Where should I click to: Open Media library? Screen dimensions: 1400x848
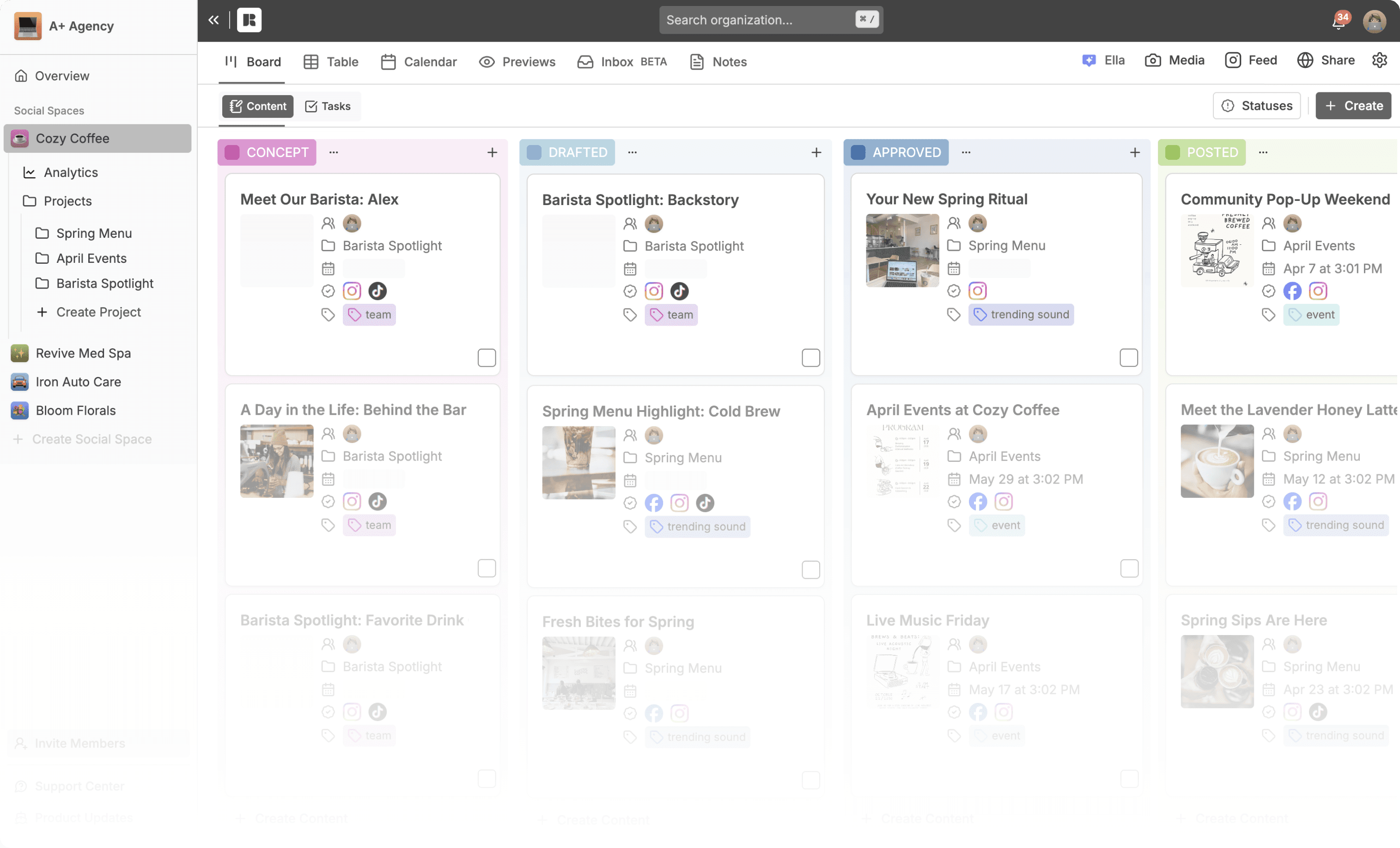tap(1175, 60)
